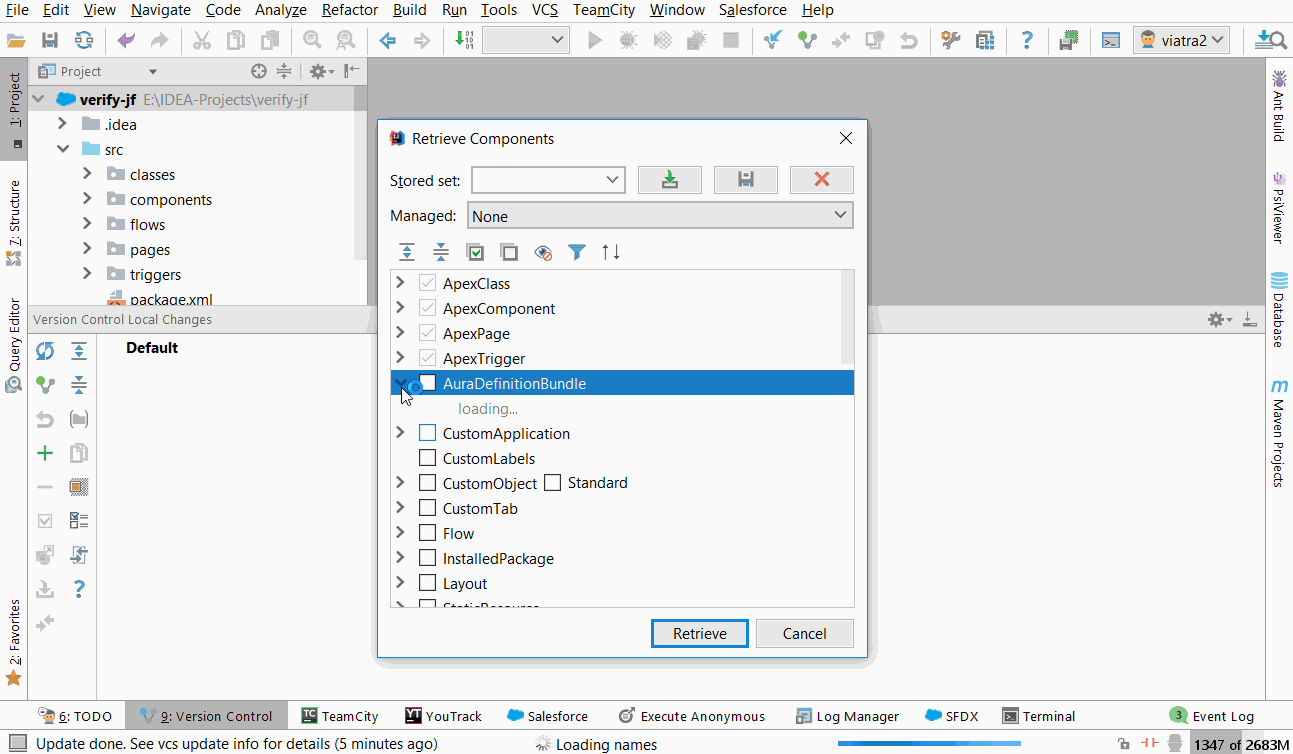Click the green plus icon in Version Control

pos(45,453)
